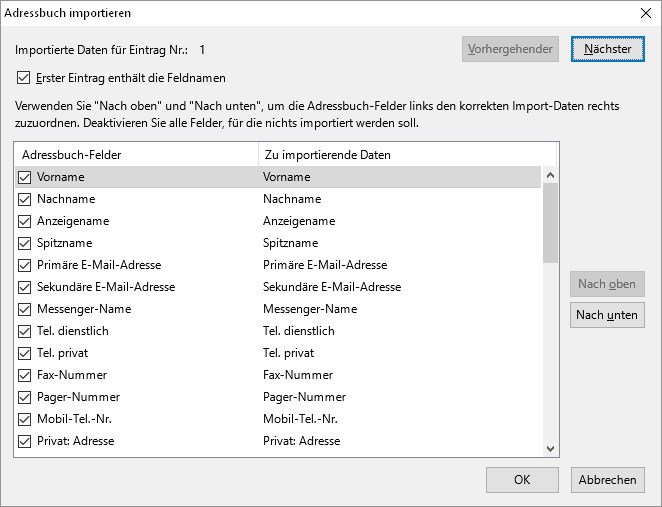Disable the Anzeigename field checkbox
This screenshot has width=662, height=507.
pos(24,221)
